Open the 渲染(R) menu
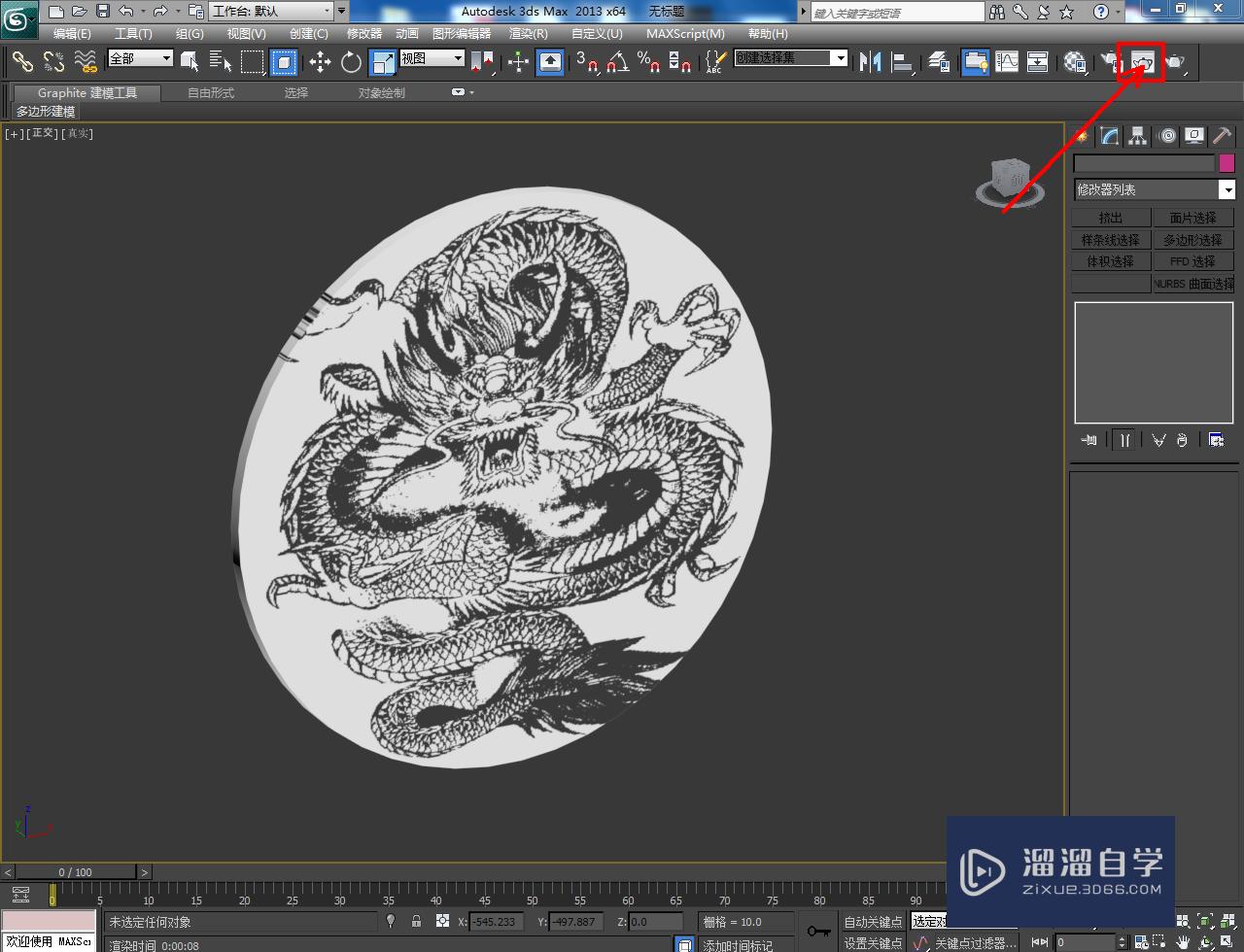The image size is (1244, 952). click(x=529, y=33)
